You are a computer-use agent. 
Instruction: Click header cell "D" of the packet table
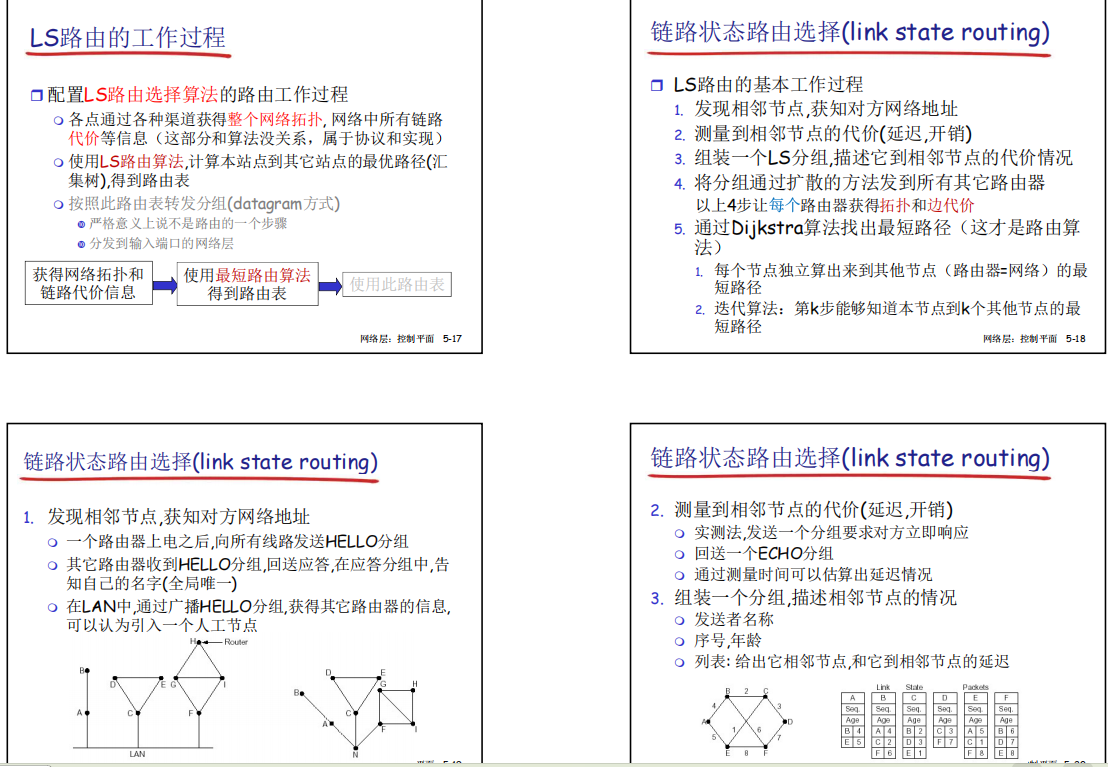[x=945, y=698]
